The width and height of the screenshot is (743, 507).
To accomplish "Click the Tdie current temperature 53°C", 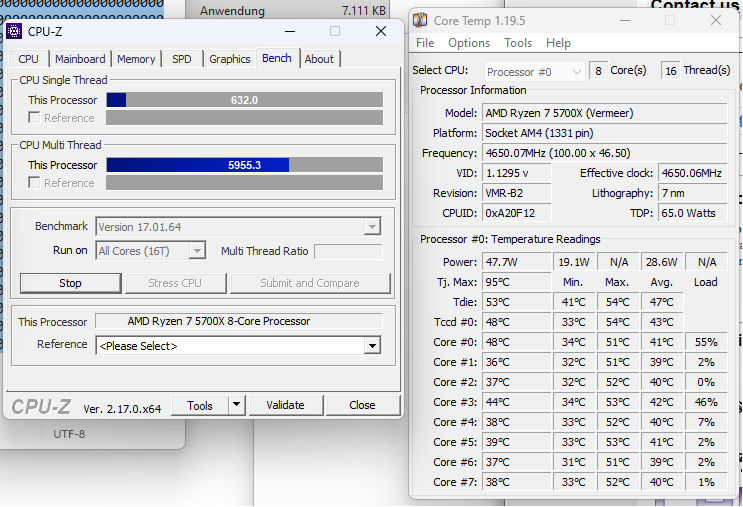I will [x=516, y=302].
